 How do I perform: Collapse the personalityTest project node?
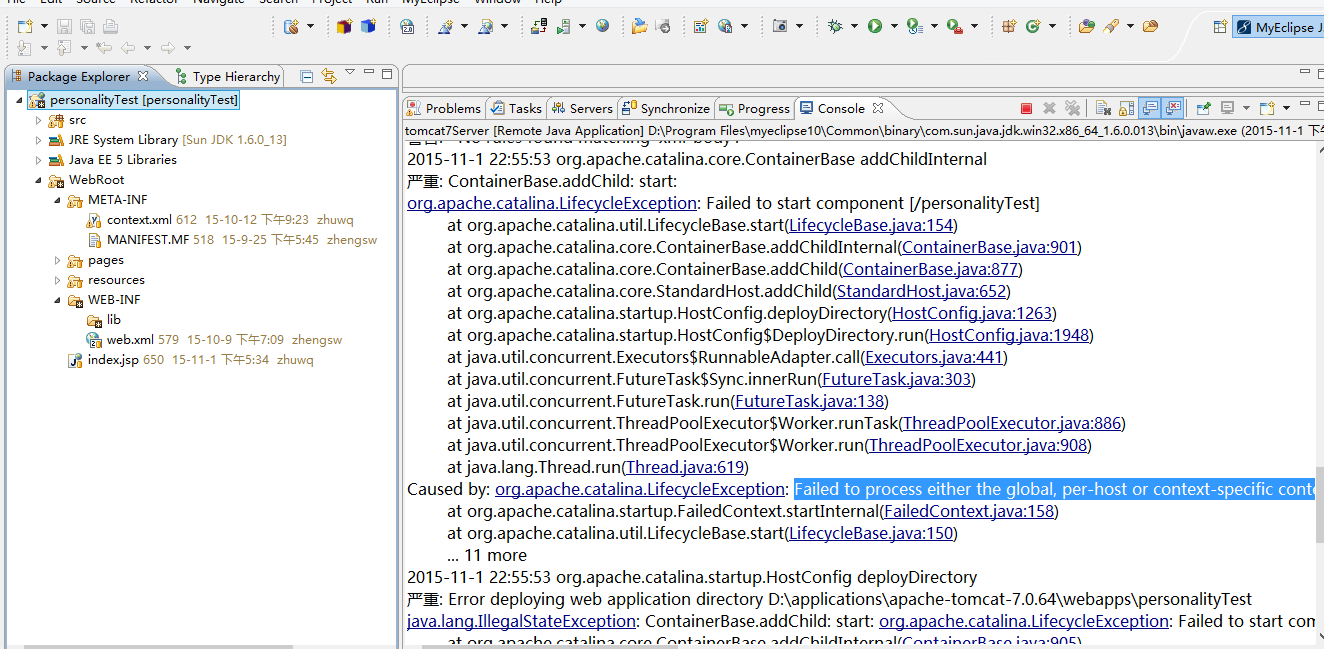click(20, 100)
